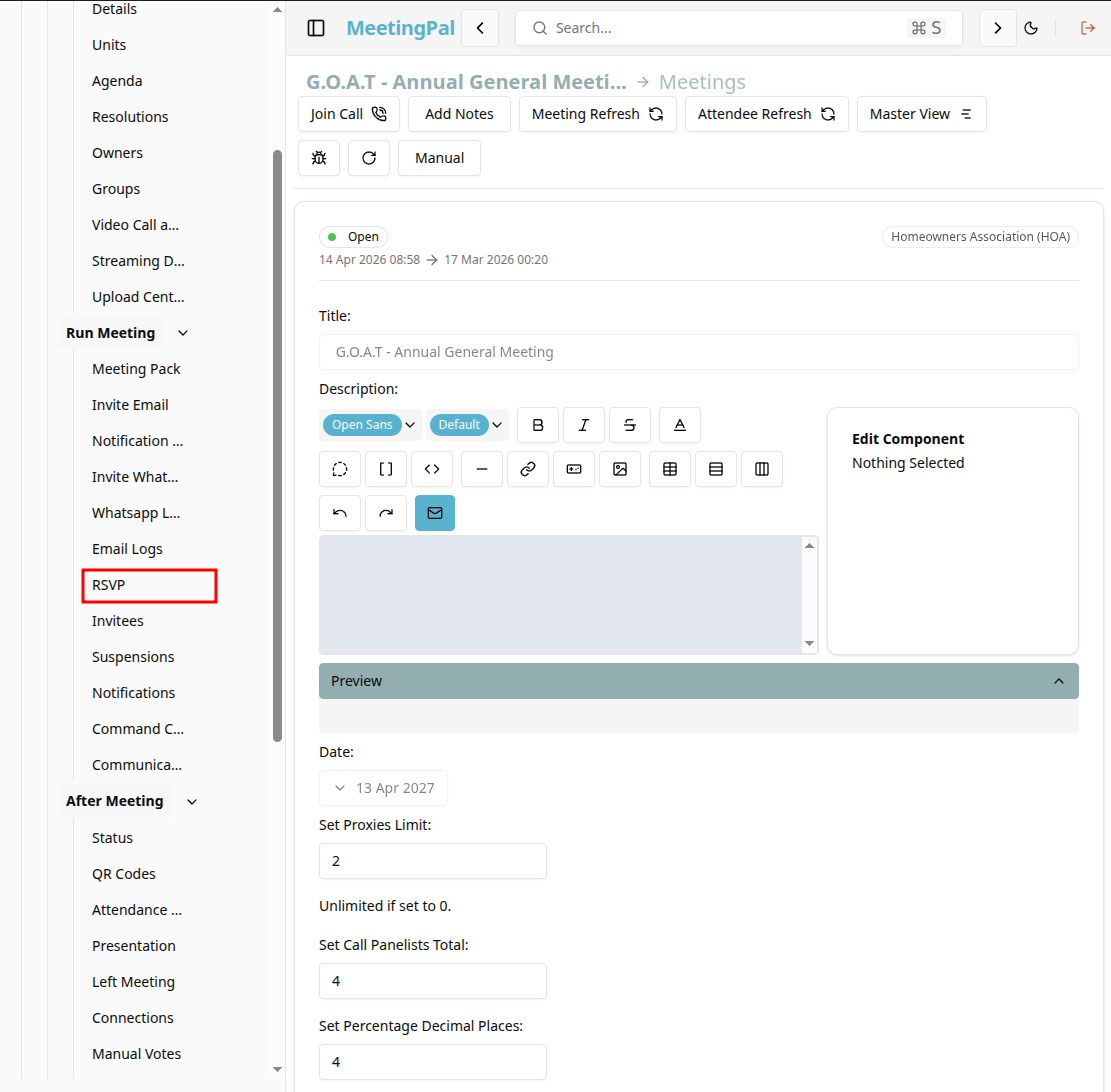Viewport: 1111px width, 1092px height.
Task: Click the columns layout icon
Action: pos(762,469)
